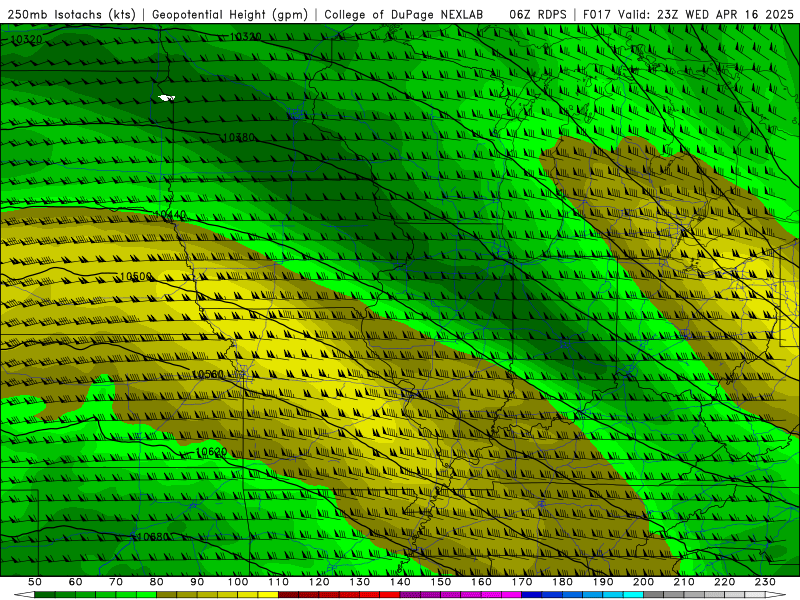
Task: Click the 10500 height contour label
Action: click(x=136, y=277)
